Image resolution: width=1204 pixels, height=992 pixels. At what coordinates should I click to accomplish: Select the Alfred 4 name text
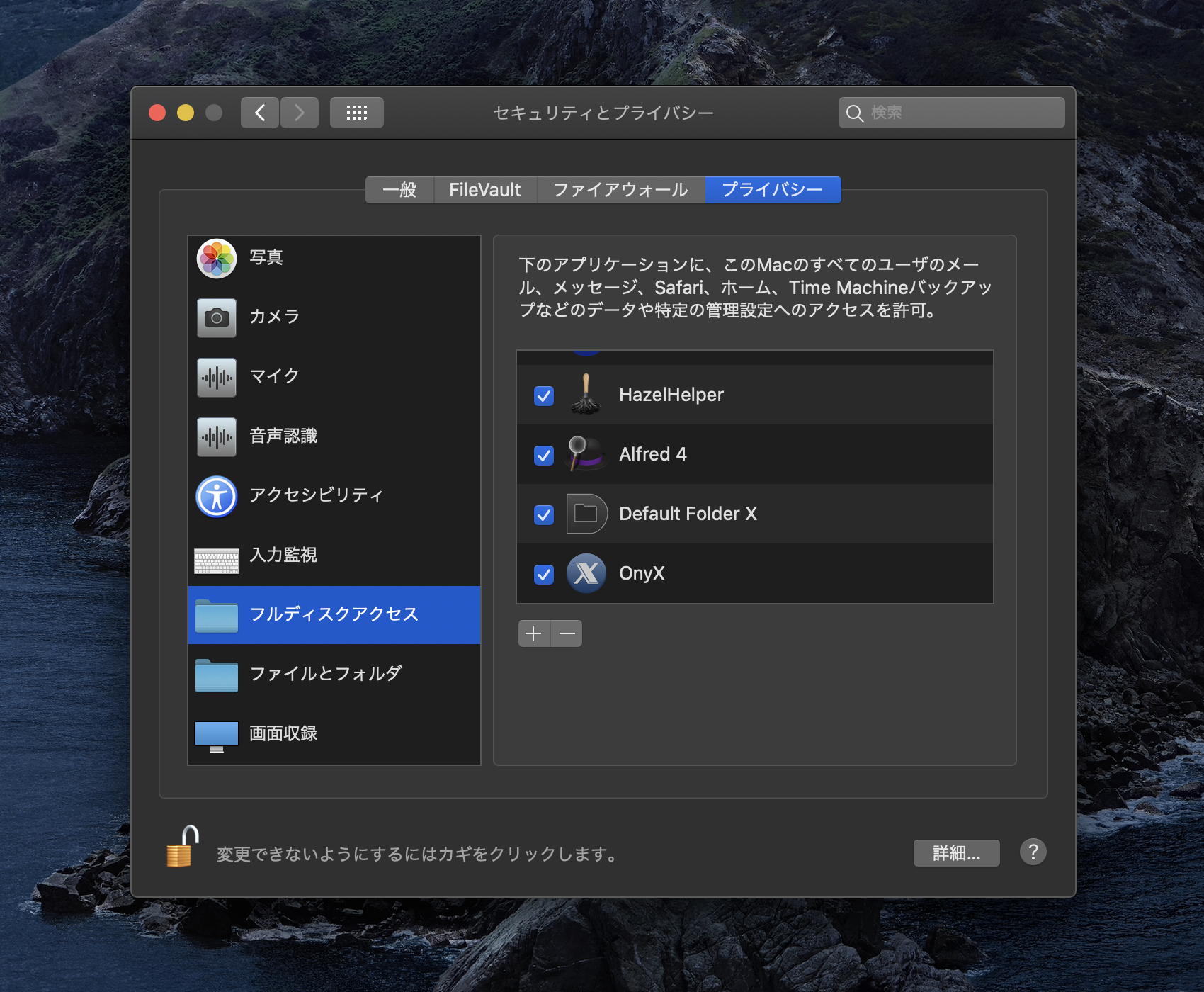(653, 454)
